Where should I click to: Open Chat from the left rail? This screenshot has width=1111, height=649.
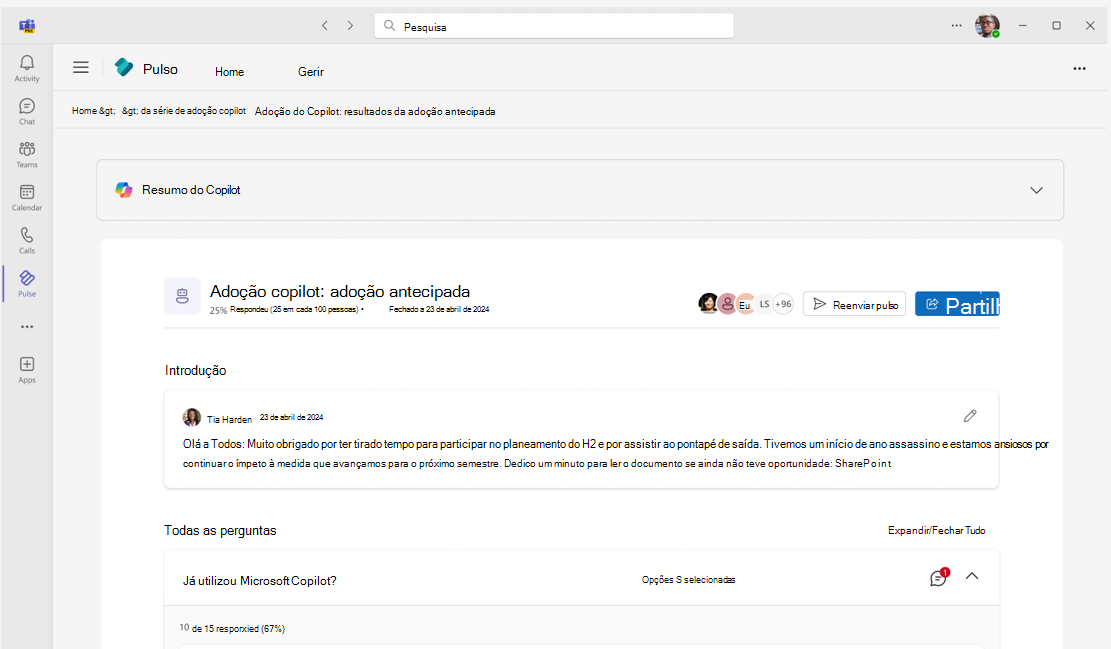pos(27,111)
